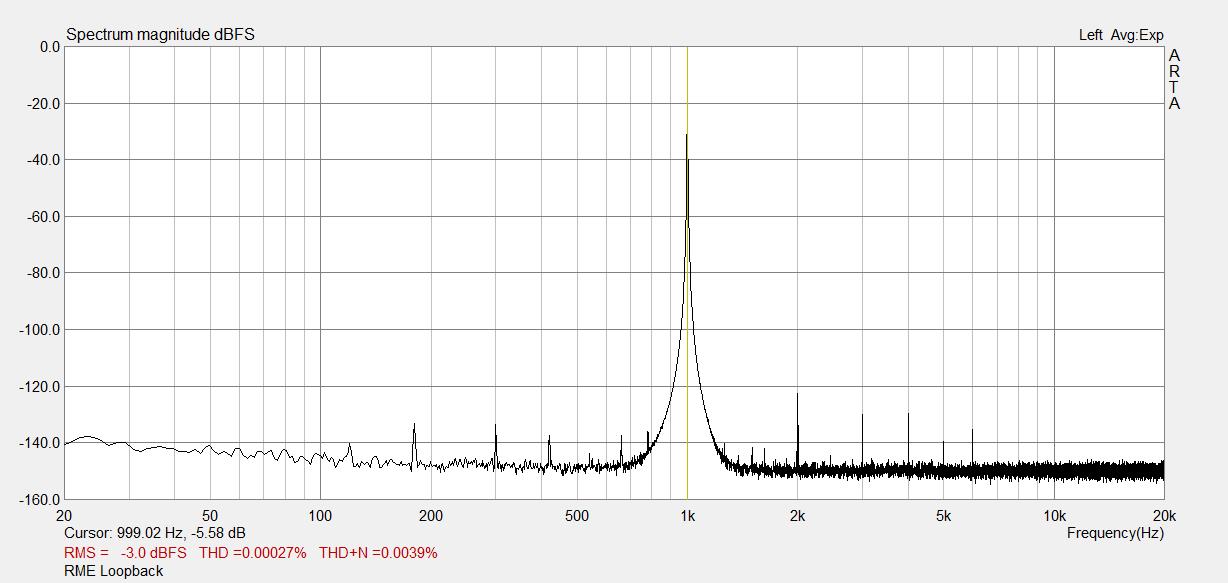
Task: Click the cursor readout '999.02 Hz, -5.58 dB'
Action: click(181, 534)
